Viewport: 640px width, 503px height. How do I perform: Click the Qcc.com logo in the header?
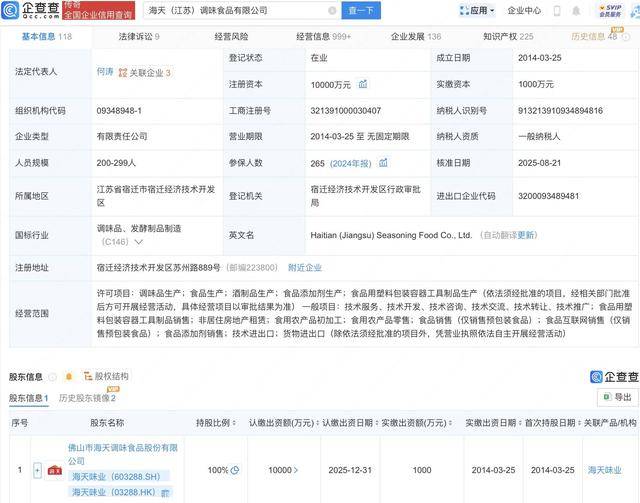pyautogui.click(x=31, y=10)
